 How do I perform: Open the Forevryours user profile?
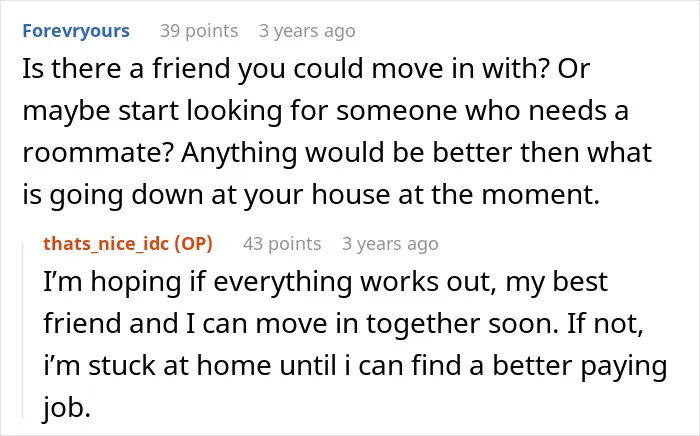tap(76, 31)
